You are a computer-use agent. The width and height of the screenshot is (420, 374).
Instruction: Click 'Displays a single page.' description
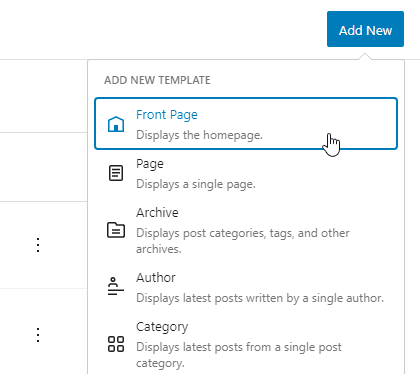tap(196, 184)
